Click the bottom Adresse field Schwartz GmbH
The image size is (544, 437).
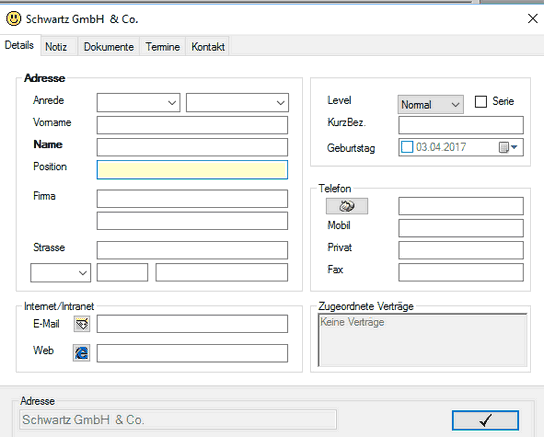coord(178,420)
